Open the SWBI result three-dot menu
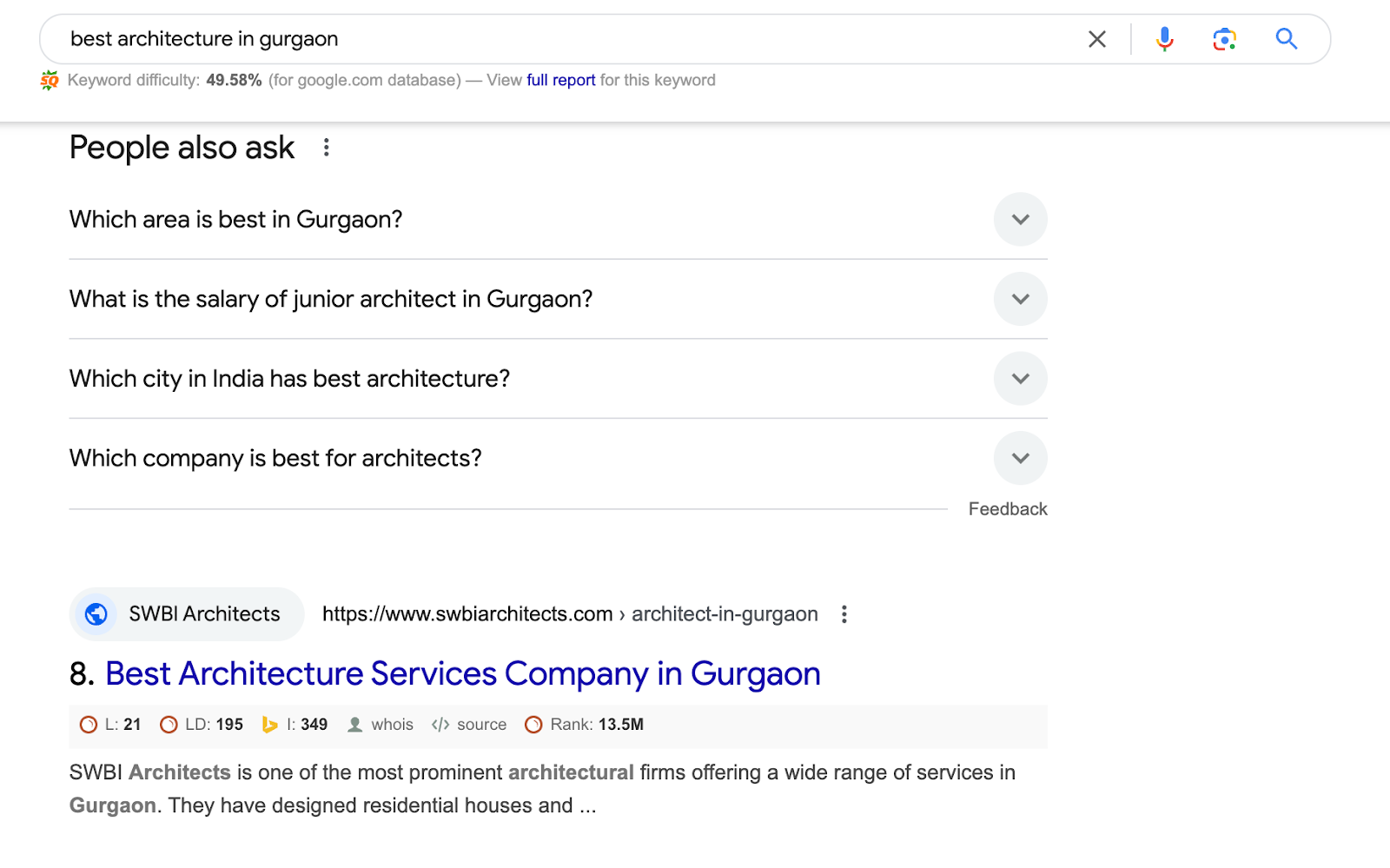 844,614
